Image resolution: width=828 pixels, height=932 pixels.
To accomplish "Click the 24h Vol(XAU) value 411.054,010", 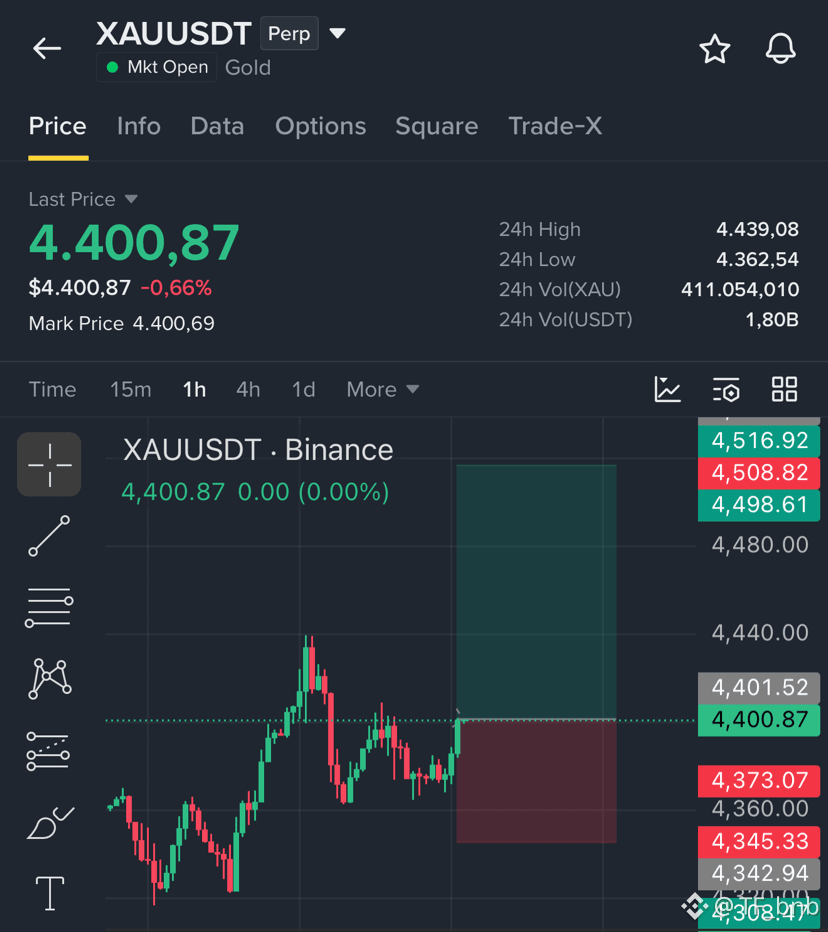I will [x=740, y=289].
